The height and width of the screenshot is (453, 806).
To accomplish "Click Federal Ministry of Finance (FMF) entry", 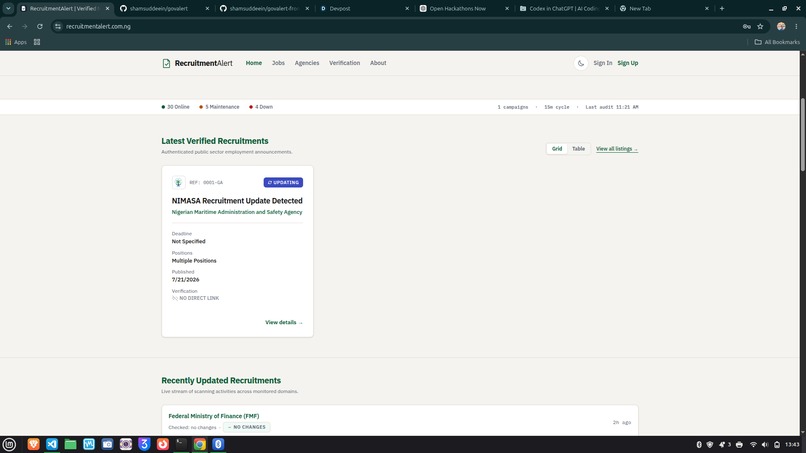I will [214, 416].
